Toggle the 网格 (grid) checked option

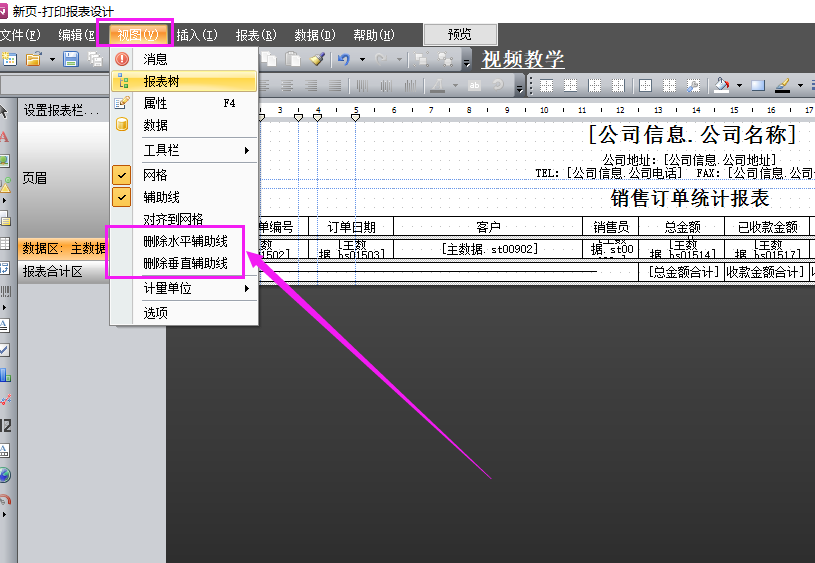coord(155,175)
